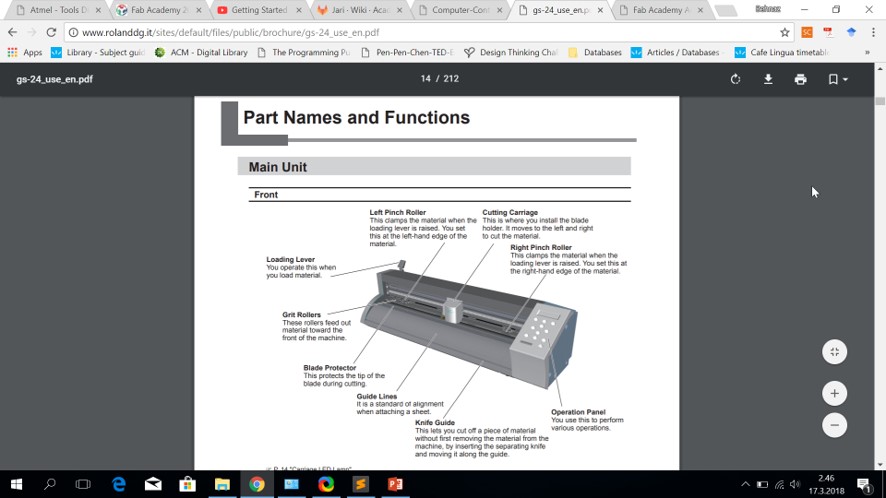The height and width of the screenshot is (498, 886).
Task: Click the SC extension icon
Action: pos(807,32)
